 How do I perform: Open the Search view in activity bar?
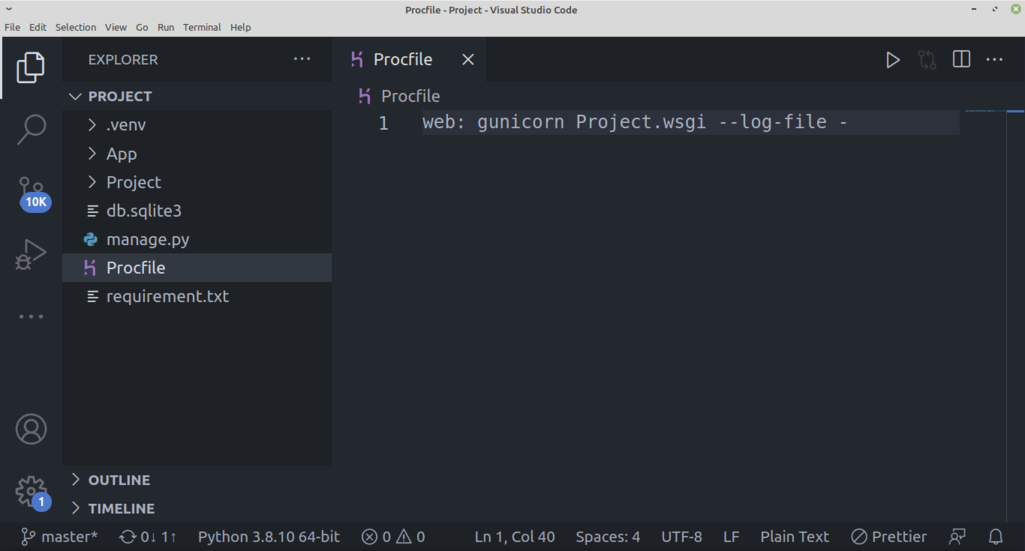coord(31,129)
